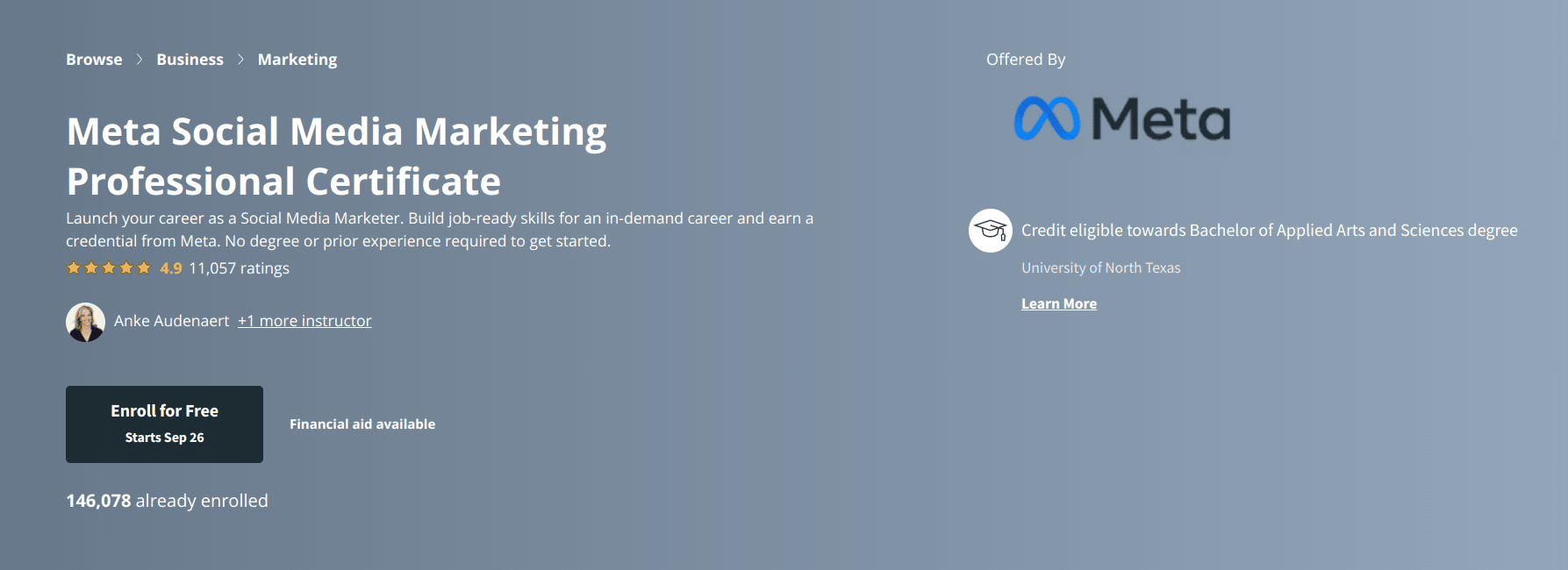Click the 11,057 ratings text
The height and width of the screenshot is (570, 1568).
tap(239, 268)
